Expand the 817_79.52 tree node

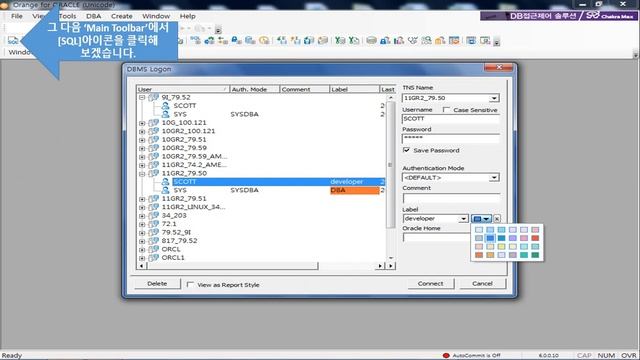142,241
